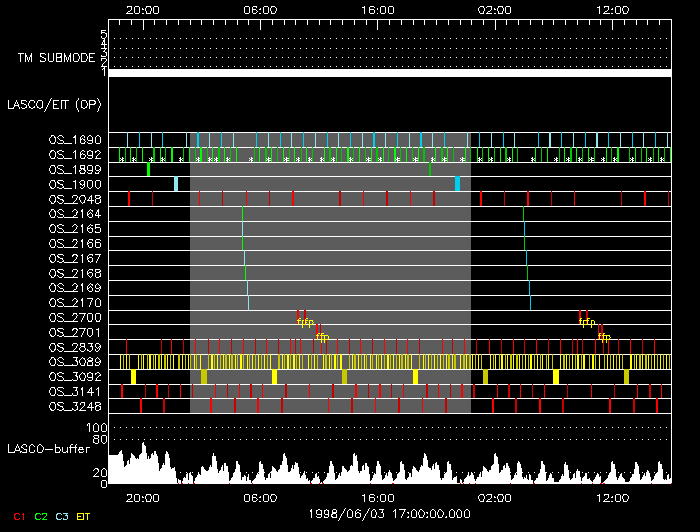
Task: Click the 16:00 label on the bottom axis
Action: [x=378, y=498]
